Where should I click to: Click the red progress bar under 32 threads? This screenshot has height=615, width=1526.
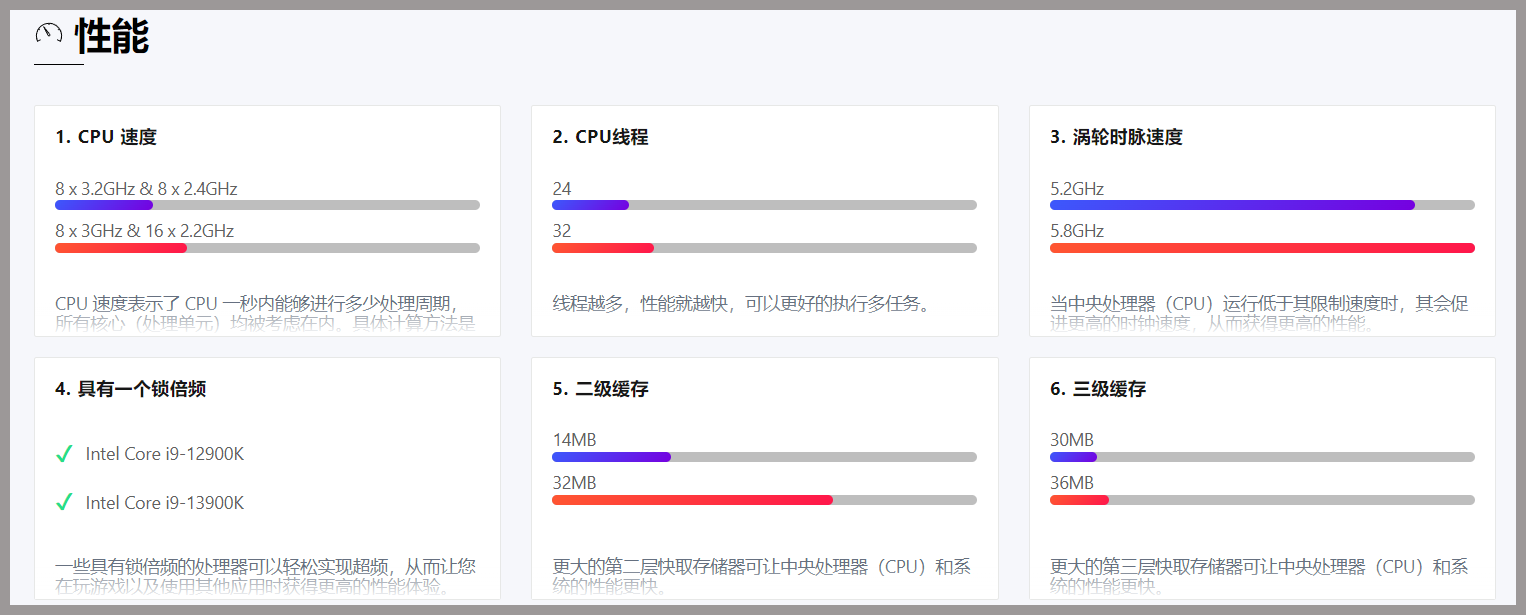602,248
